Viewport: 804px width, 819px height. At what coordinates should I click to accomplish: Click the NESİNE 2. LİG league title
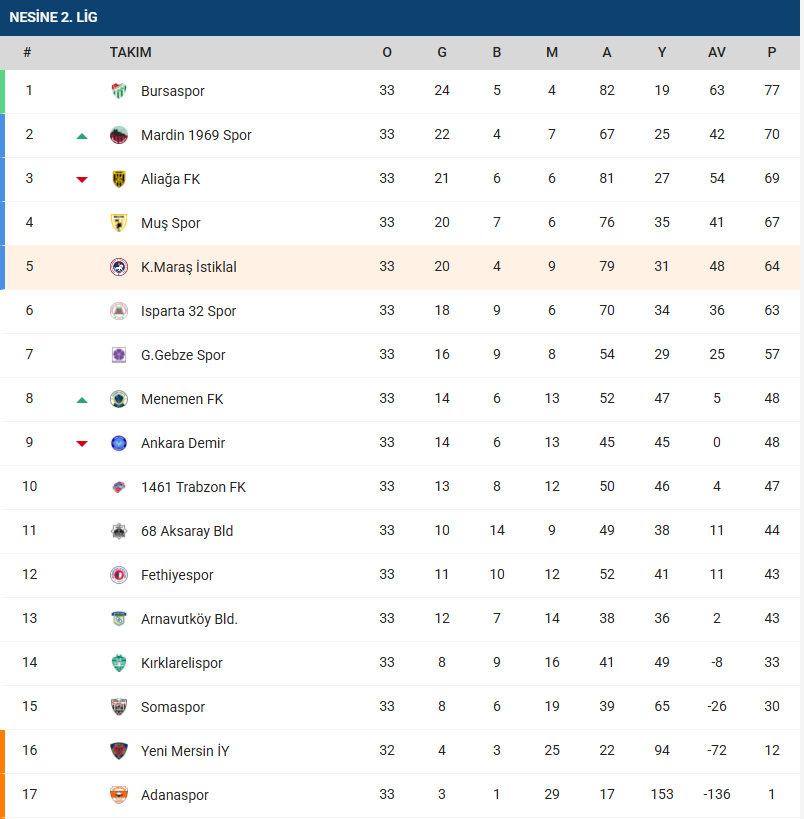click(53, 17)
